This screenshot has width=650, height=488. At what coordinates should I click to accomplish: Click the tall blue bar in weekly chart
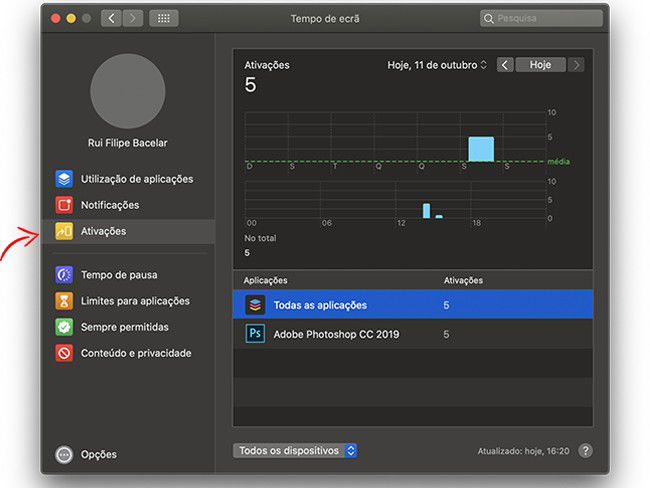(x=481, y=149)
